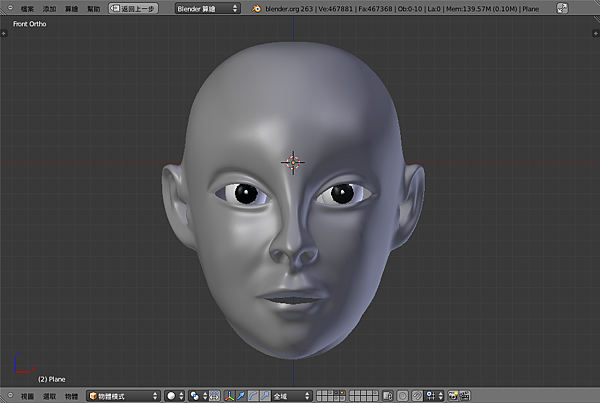Click the editor type icon at bottom-left
600x403 pixels.
click(x=8, y=396)
